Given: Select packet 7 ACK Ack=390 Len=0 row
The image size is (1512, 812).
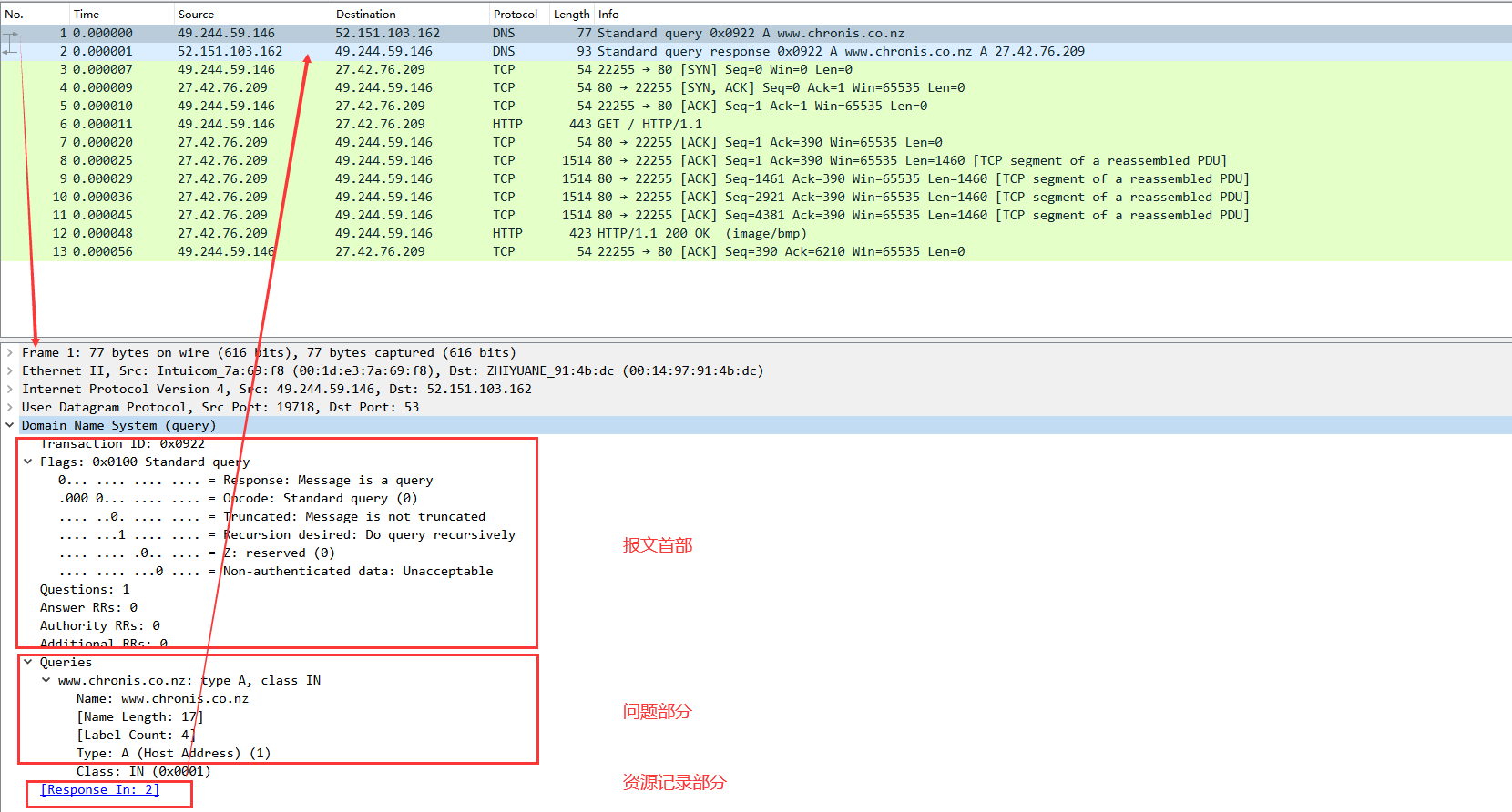Looking at the screenshot, I should pyautogui.click(x=756, y=142).
